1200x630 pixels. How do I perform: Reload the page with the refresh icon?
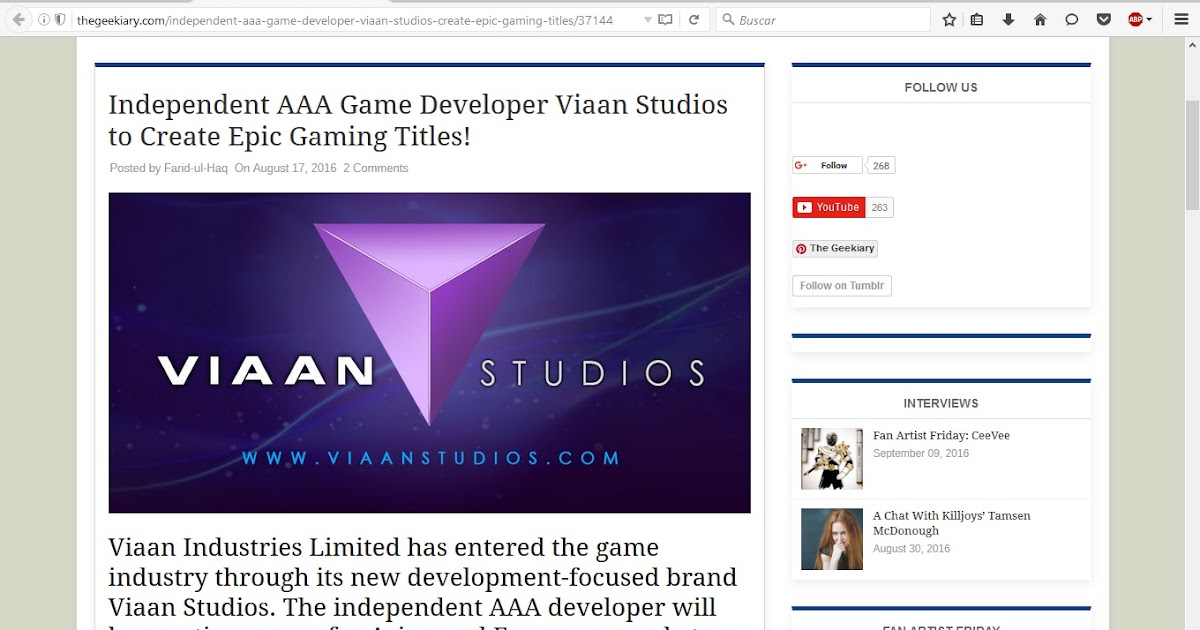point(694,20)
